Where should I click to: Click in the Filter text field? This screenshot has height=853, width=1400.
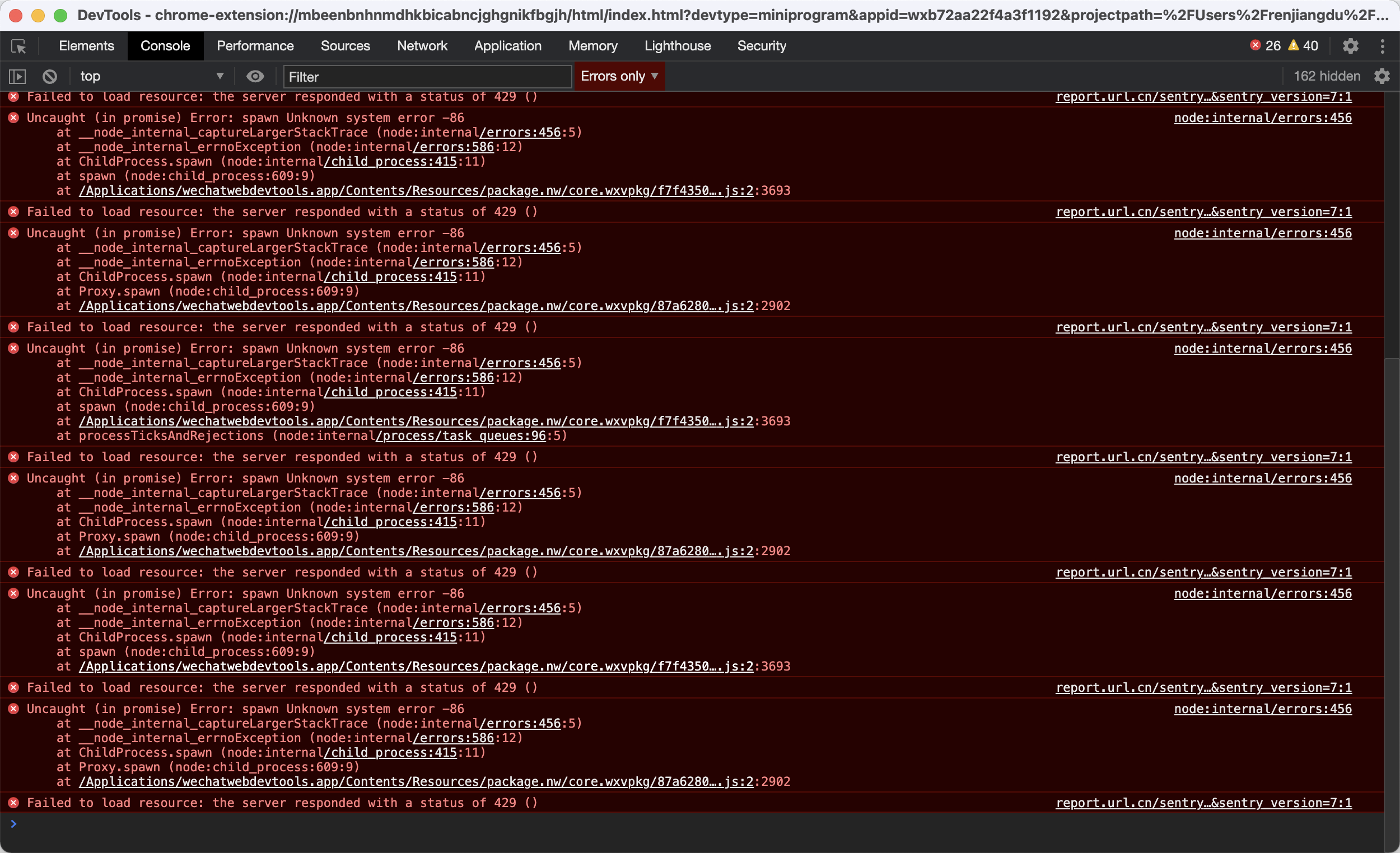coord(427,77)
